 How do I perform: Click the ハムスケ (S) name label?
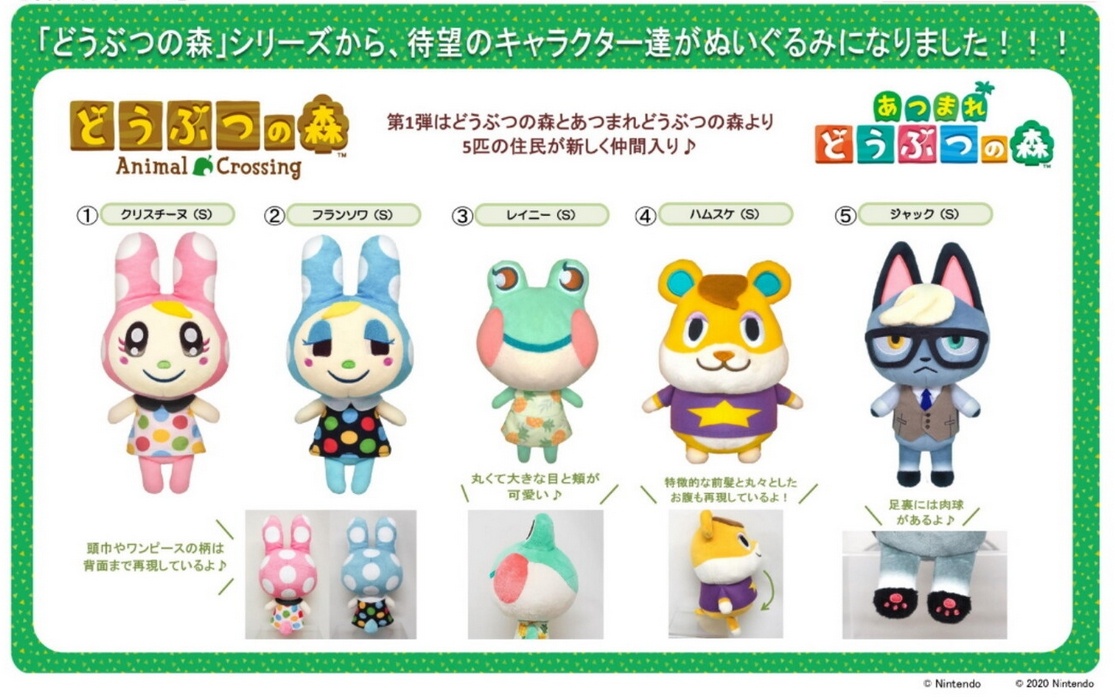pyautogui.click(x=725, y=214)
